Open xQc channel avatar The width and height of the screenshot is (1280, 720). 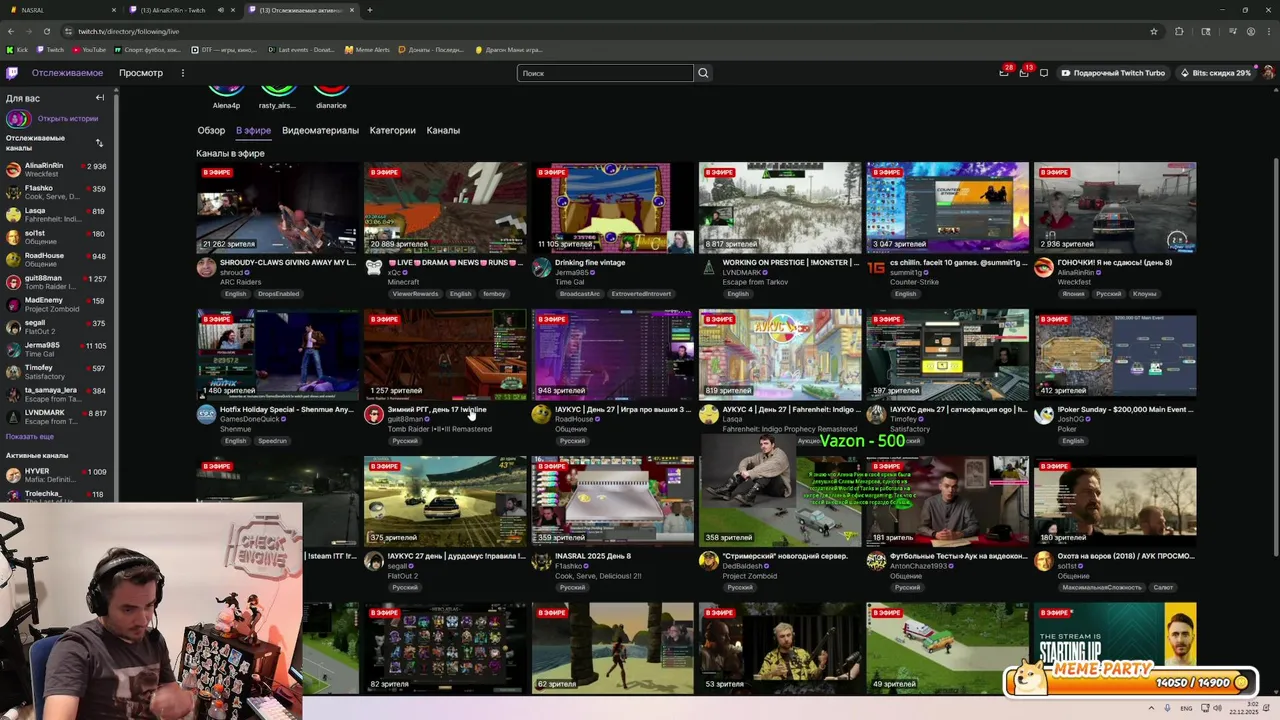click(374, 267)
